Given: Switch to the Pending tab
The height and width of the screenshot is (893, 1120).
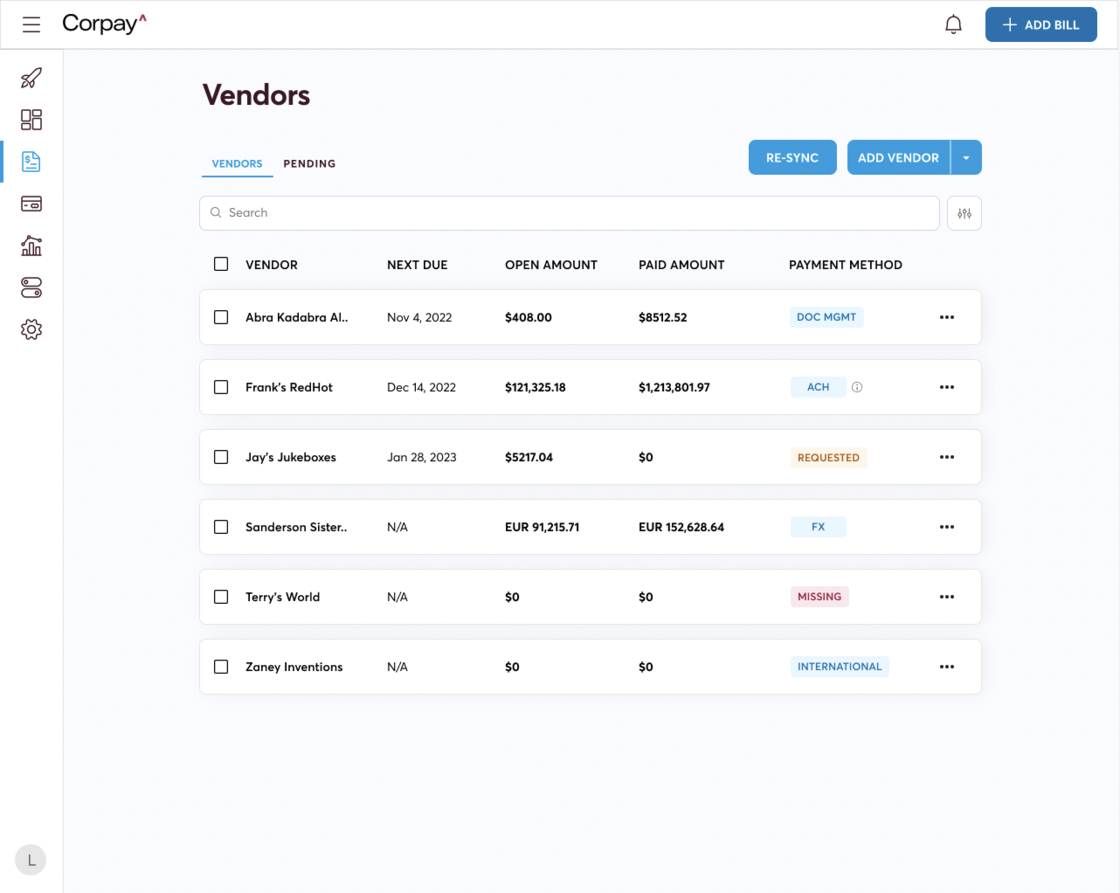Looking at the screenshot, I should point(309,163).
